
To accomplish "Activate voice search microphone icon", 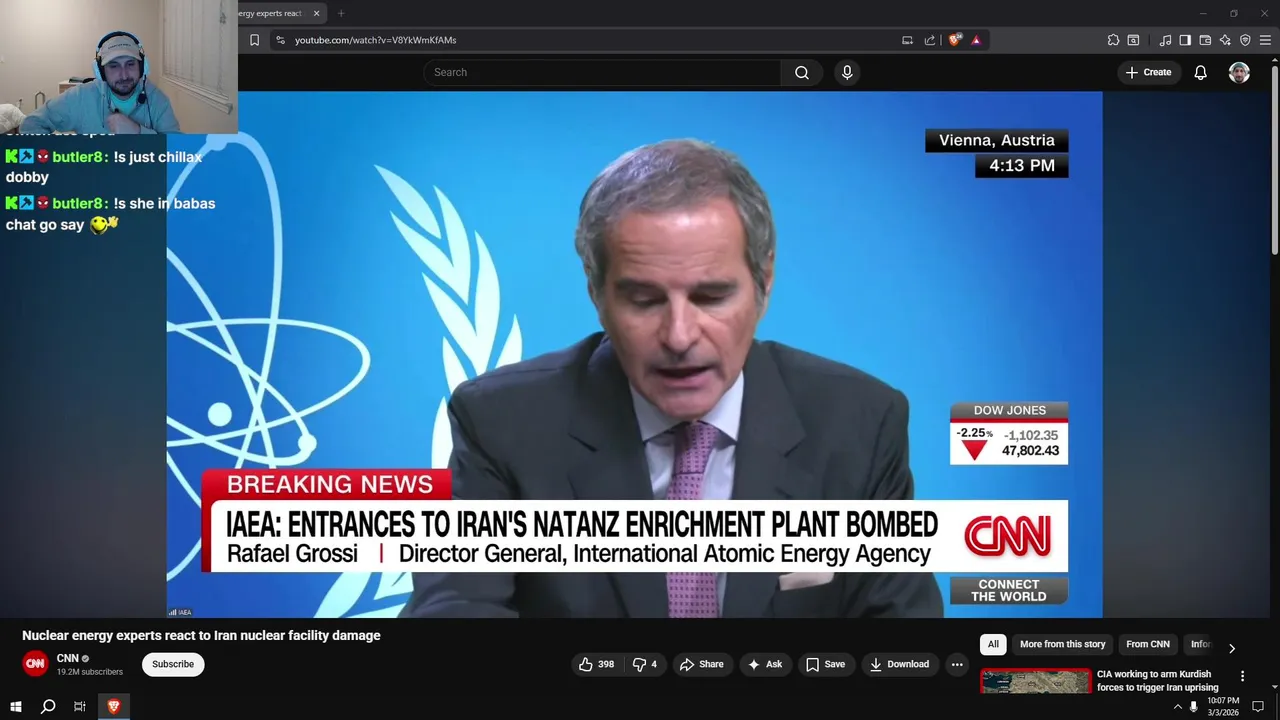I will (x=847, y=72).
